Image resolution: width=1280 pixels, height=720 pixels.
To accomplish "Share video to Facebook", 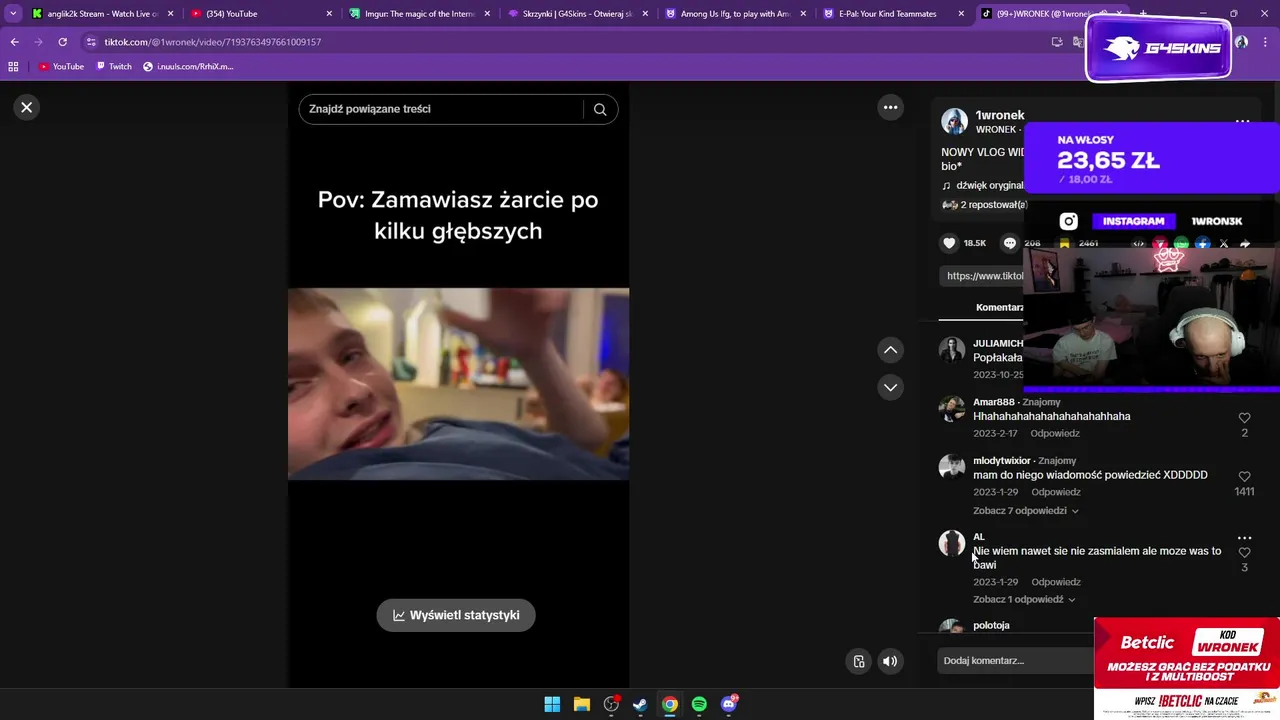I will [x=1203, y=243].
